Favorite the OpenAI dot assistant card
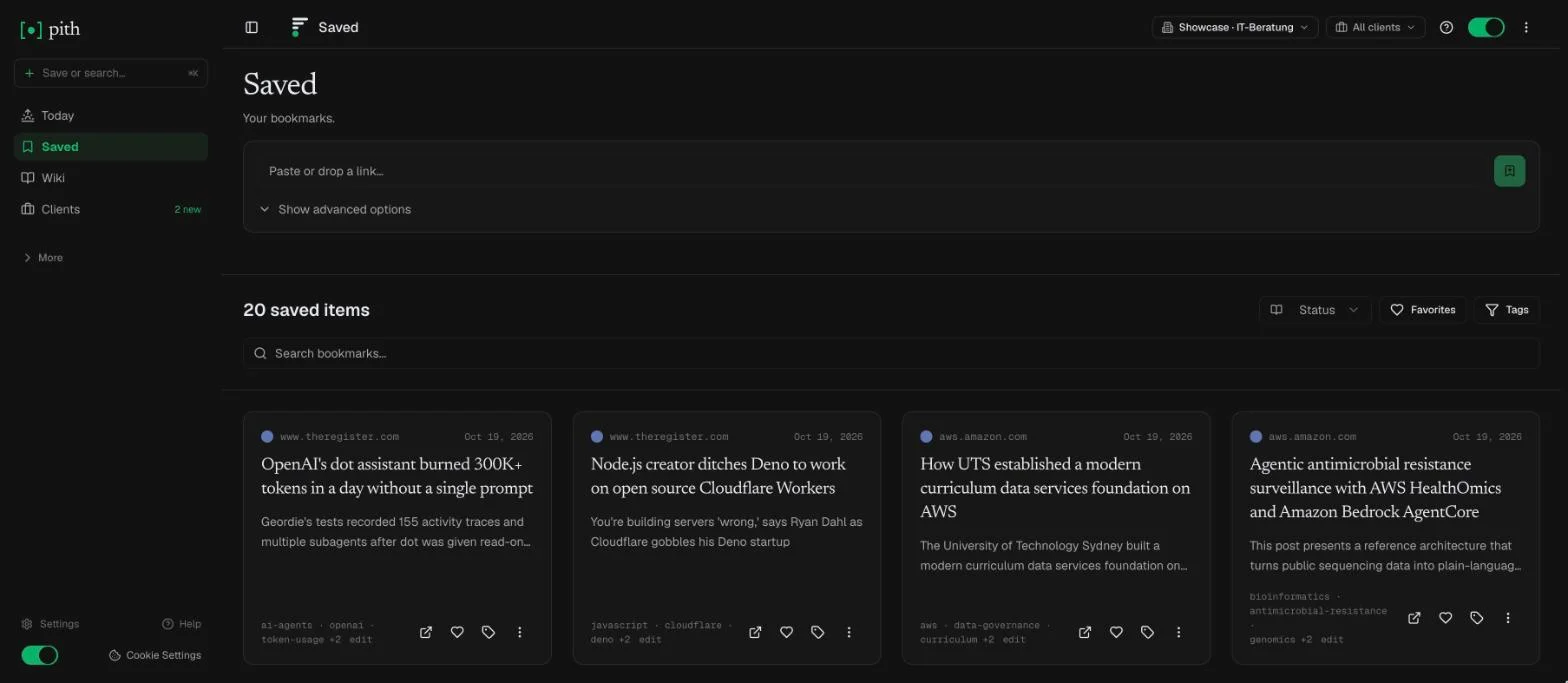Viewport: 1568px width, 683px height. (457, 632)
